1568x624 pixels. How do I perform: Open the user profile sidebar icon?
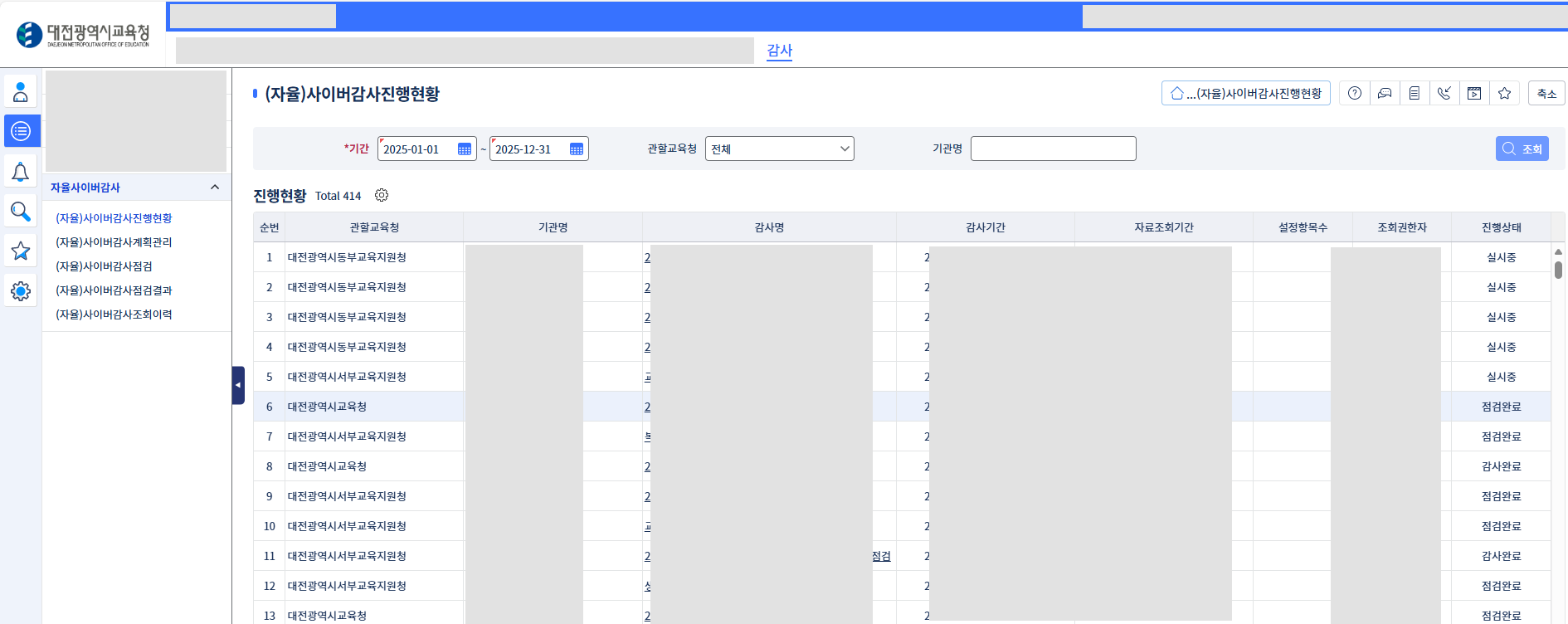21,92
